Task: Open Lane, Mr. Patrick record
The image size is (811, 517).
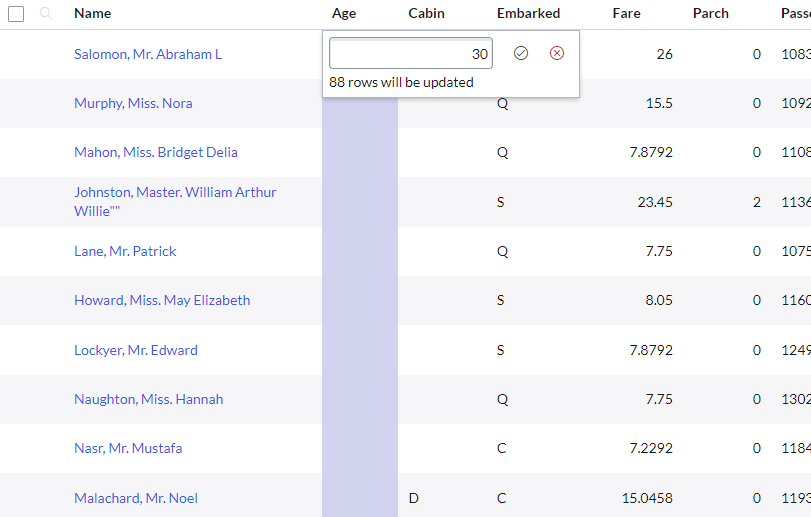Action: tap(125, 251)
